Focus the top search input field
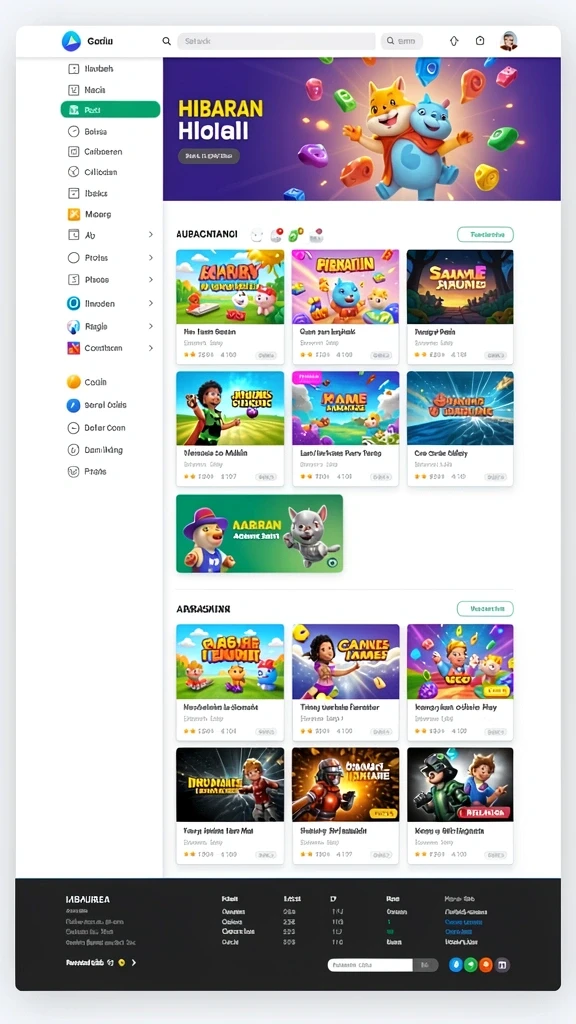This screenshot has width=576, height=1024. (276, 41)
